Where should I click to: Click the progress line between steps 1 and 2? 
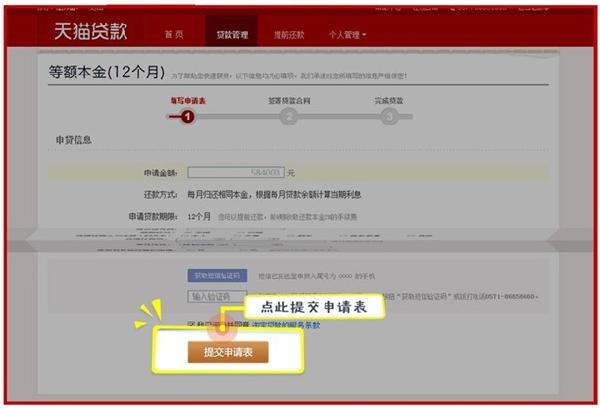tap(238, 116)
